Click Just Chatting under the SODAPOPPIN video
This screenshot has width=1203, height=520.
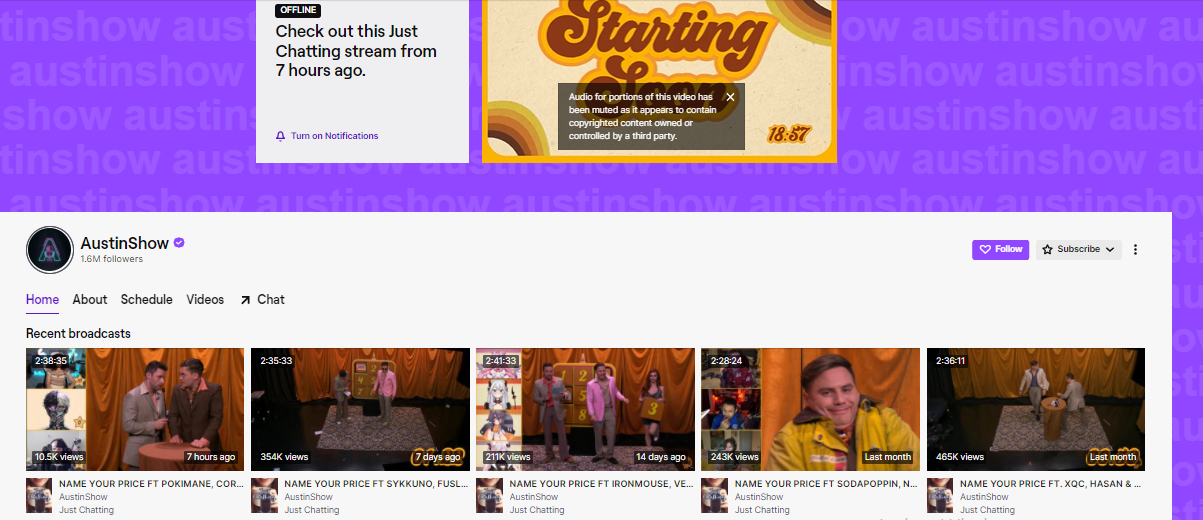762,510
